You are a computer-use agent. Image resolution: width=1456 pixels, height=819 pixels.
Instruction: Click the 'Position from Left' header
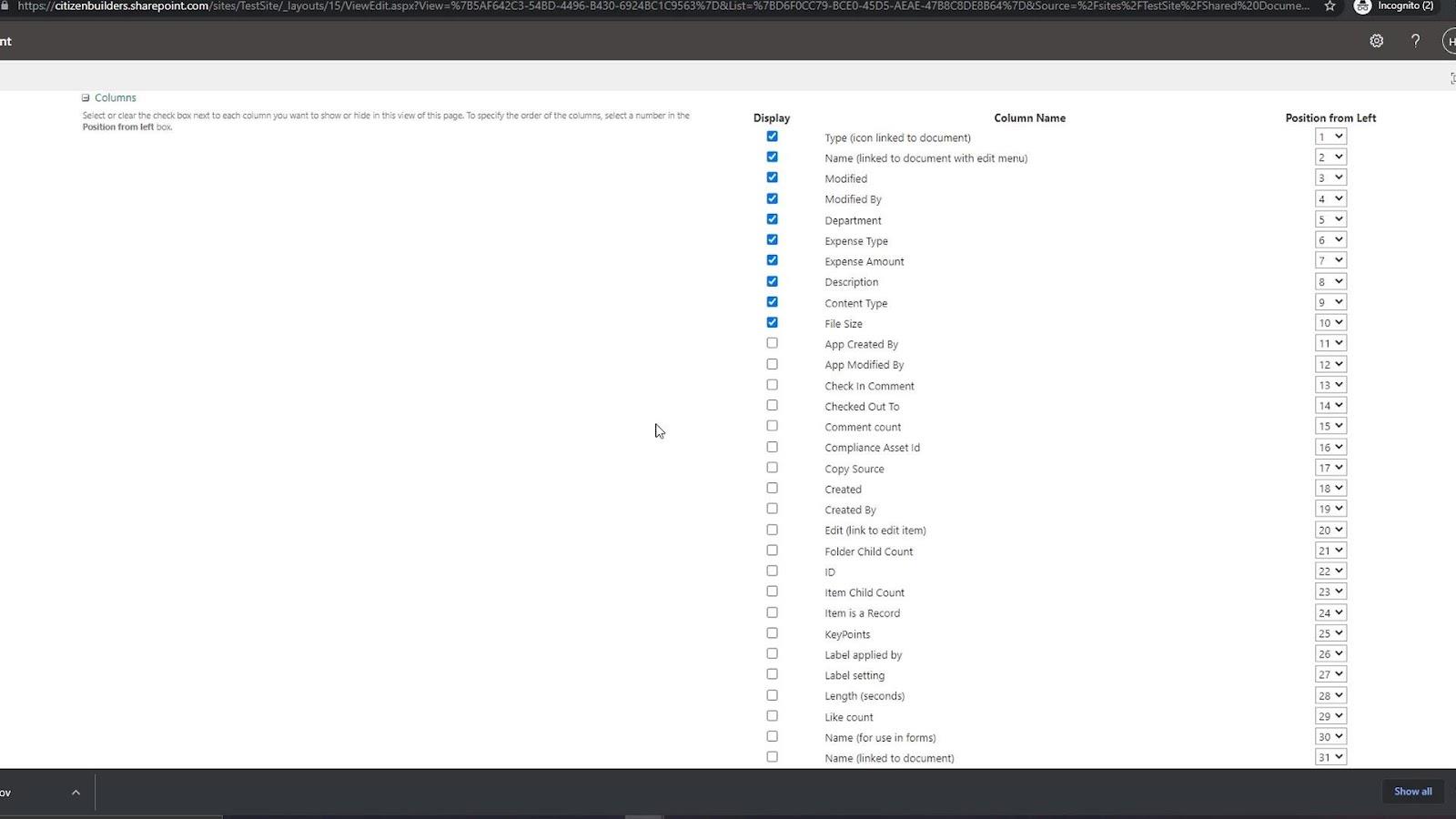(1330, 118)
